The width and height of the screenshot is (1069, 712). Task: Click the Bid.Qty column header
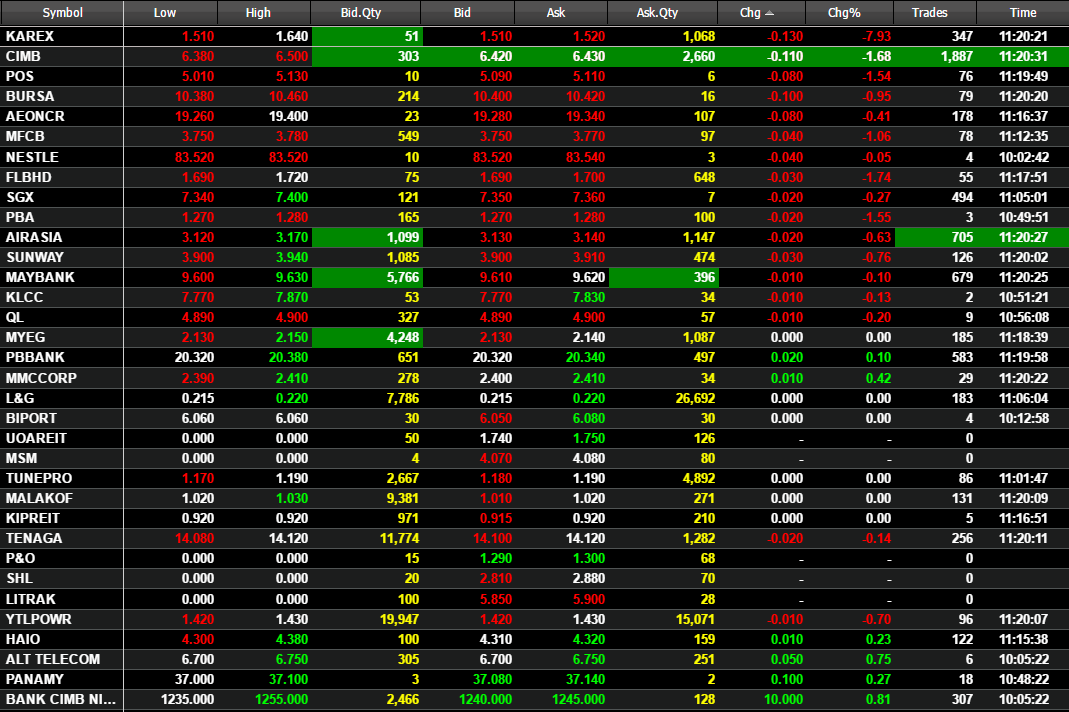coord(361,12)
